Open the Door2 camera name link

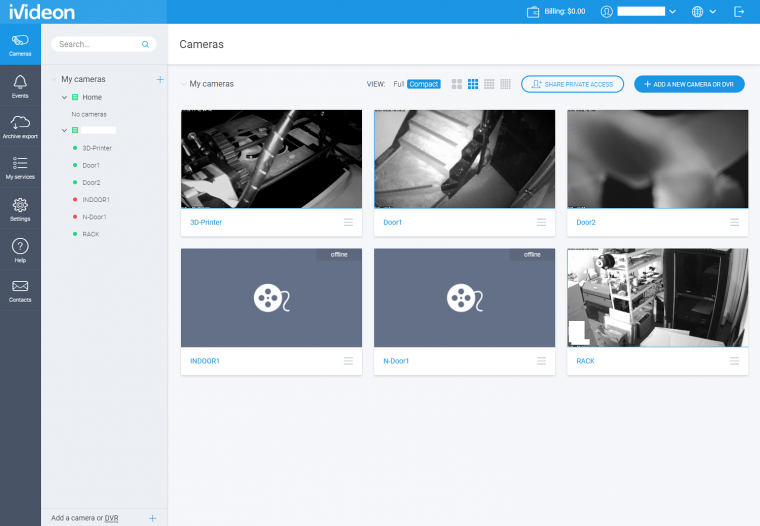point(586,222)
